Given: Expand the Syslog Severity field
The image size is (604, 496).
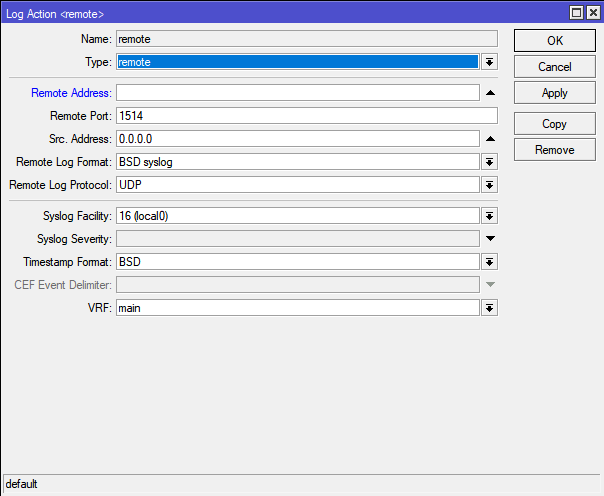Looking at the screenshot, I should (490, 239).
